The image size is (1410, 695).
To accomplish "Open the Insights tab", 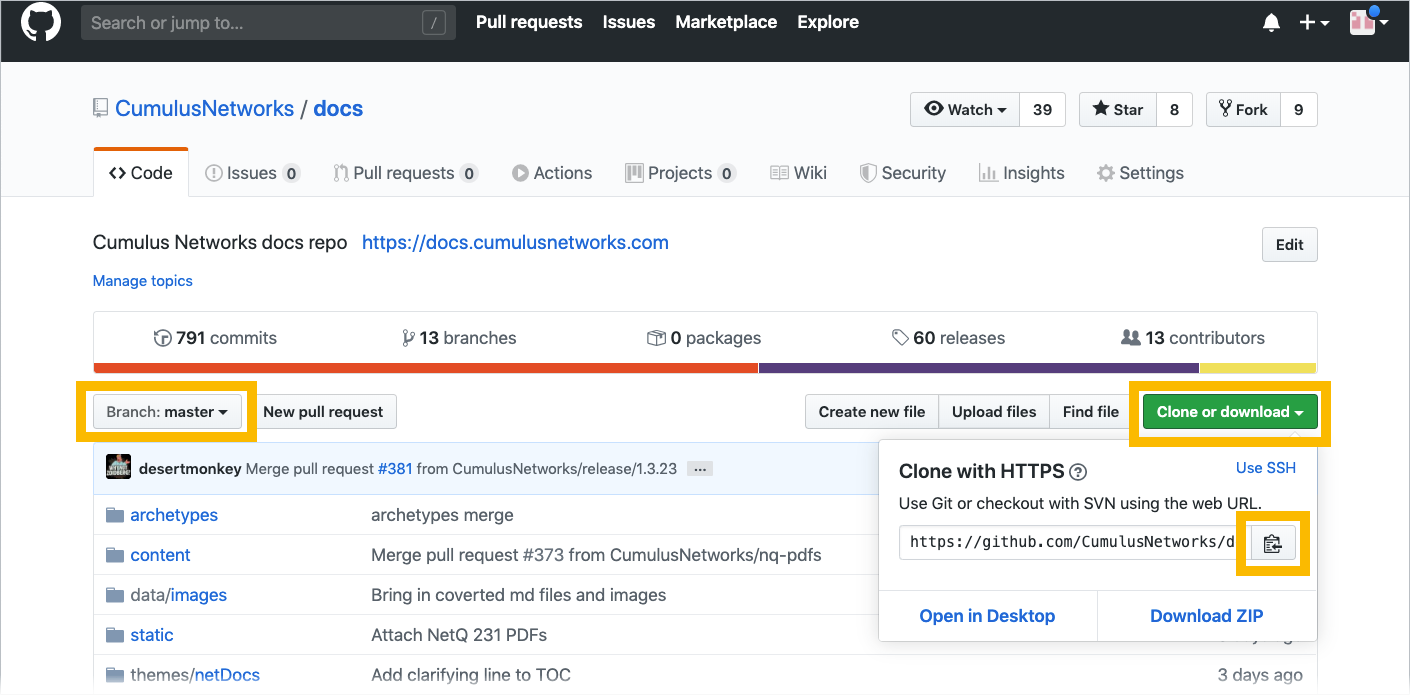I will pyautogui.click(x=1021, y=173).
